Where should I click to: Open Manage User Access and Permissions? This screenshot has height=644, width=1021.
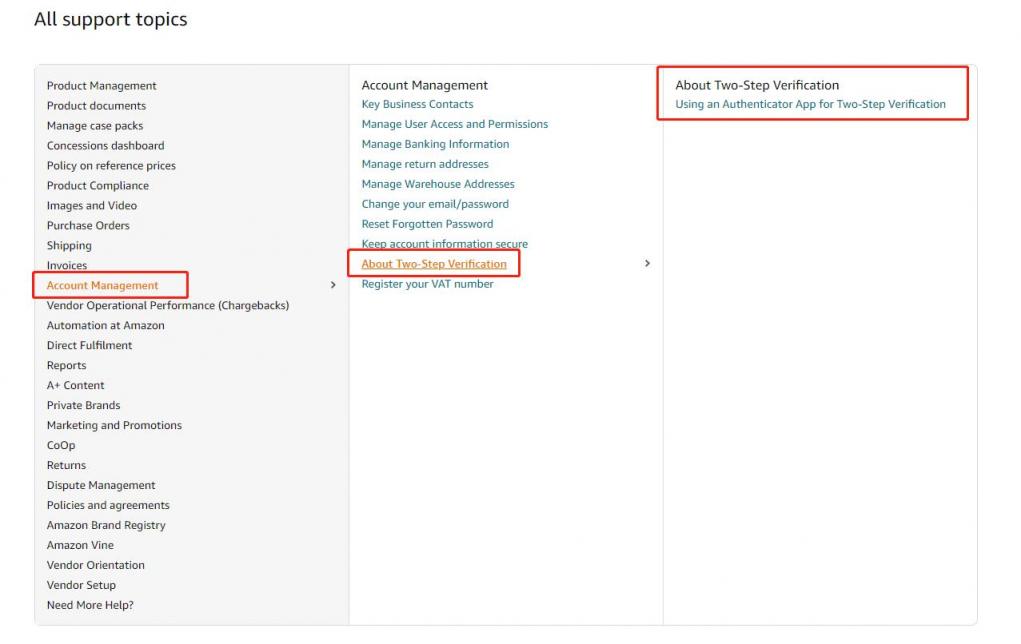[x=454, y=124]
